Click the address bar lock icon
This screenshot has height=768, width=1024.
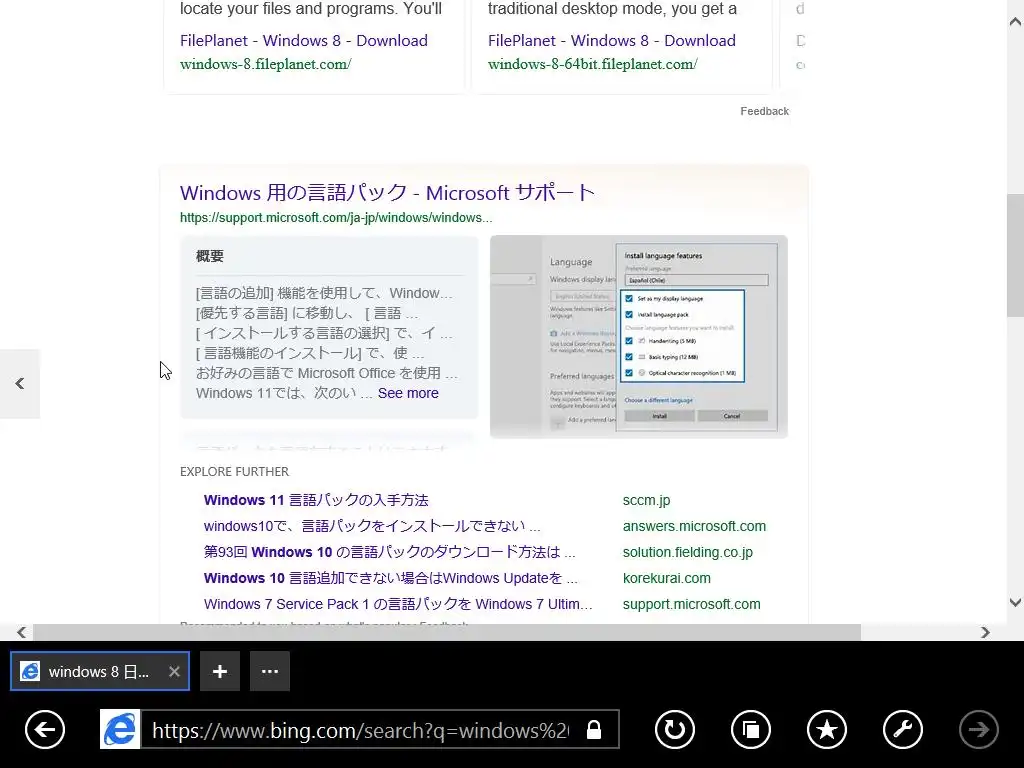[x=594, y=729]
